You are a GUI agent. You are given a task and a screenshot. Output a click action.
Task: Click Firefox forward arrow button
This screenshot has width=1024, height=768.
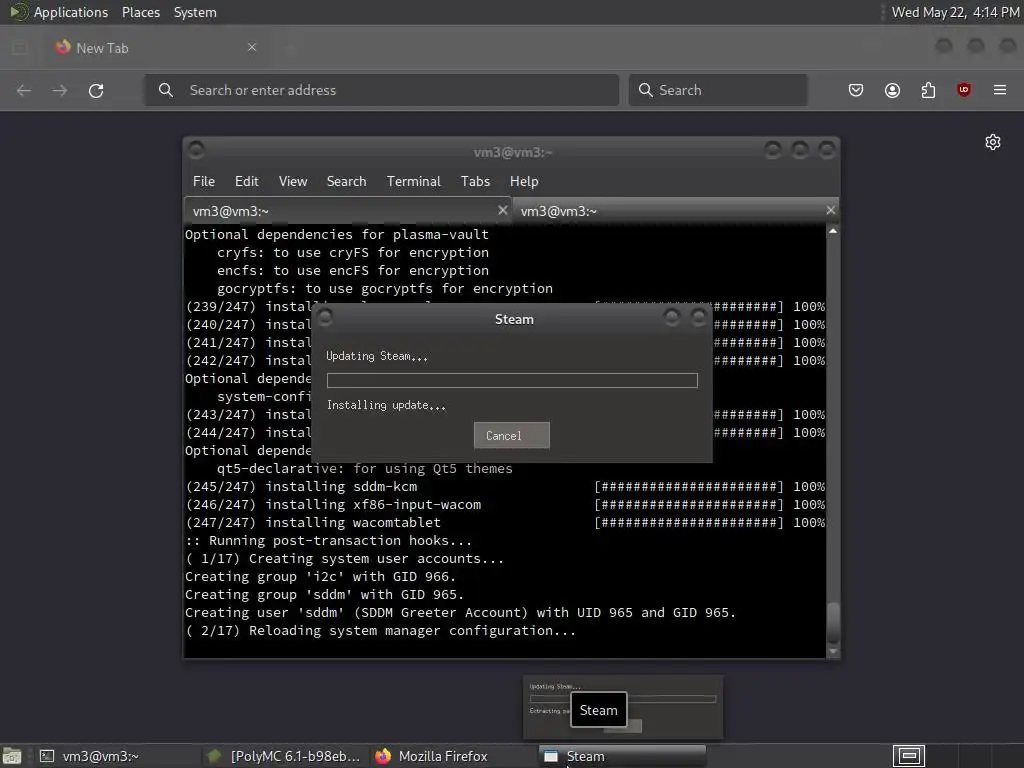[59, 90]
